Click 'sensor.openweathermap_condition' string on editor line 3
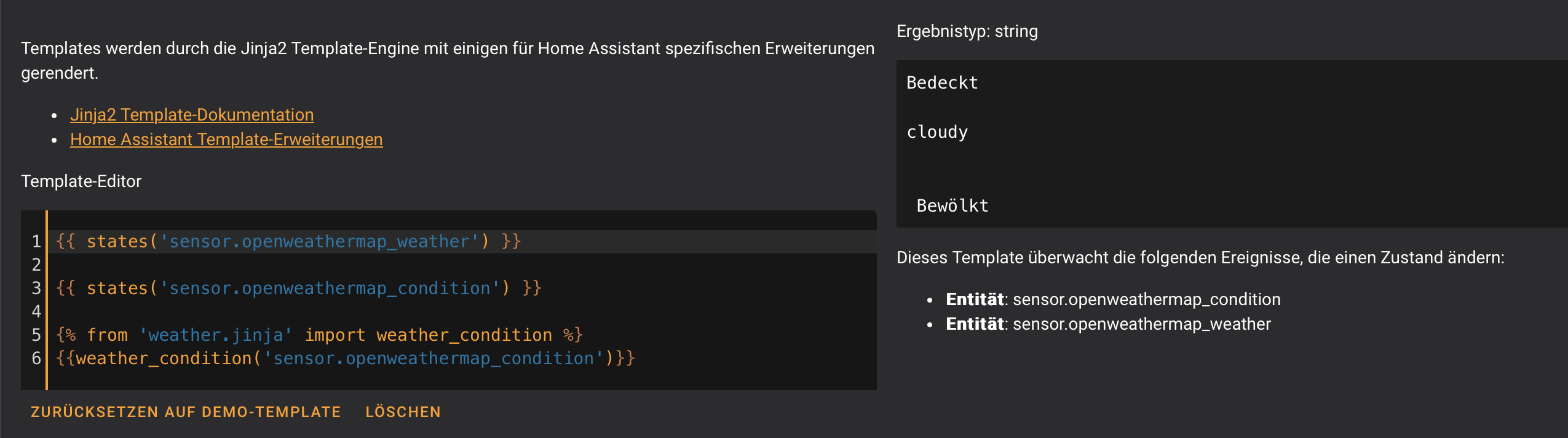Screen dimensions: 1568x438 (329, 289)
